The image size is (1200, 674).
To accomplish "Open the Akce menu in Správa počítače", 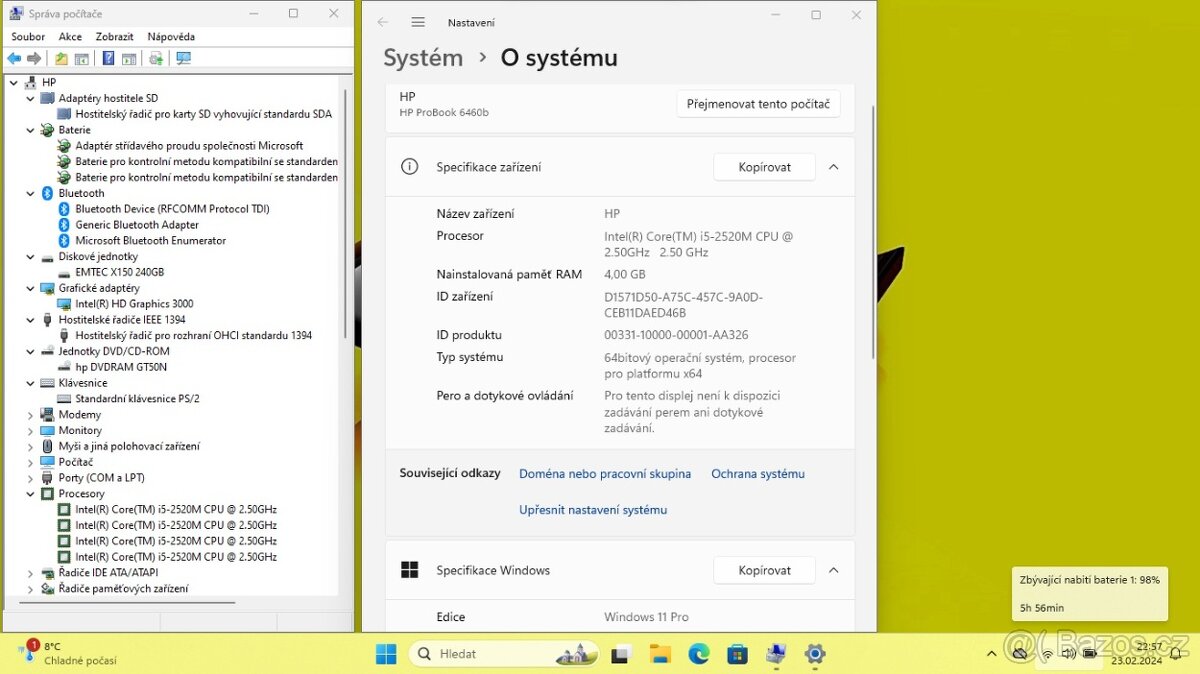I will [70, 36].
